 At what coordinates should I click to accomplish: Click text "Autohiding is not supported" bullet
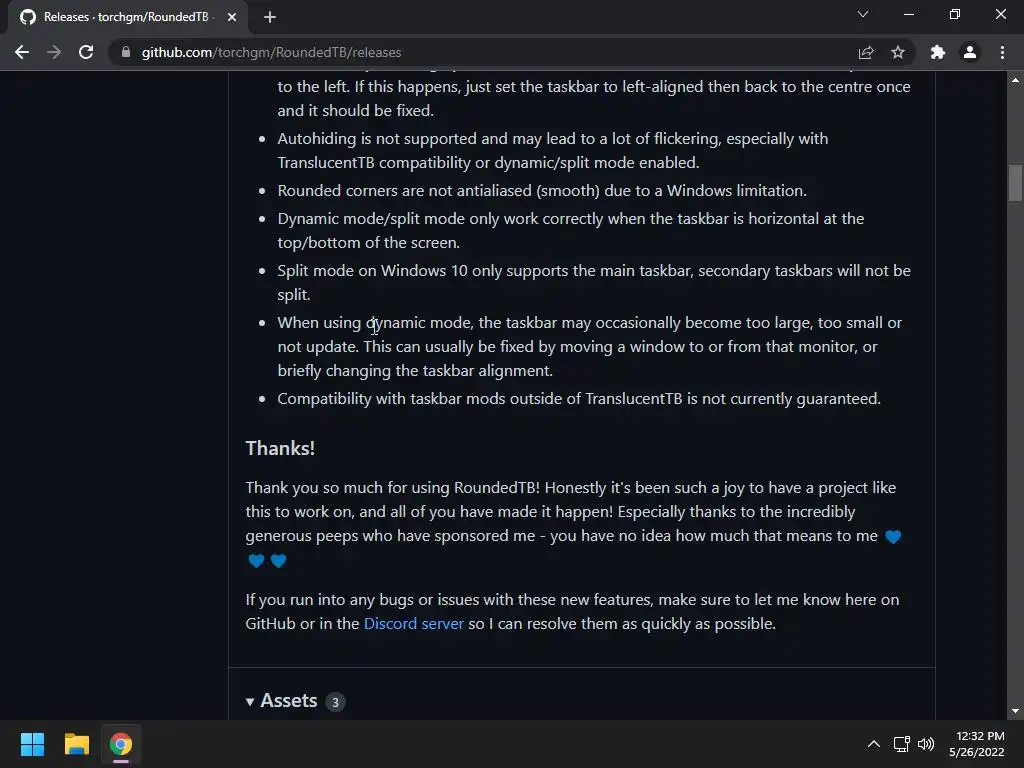(552, 150)
